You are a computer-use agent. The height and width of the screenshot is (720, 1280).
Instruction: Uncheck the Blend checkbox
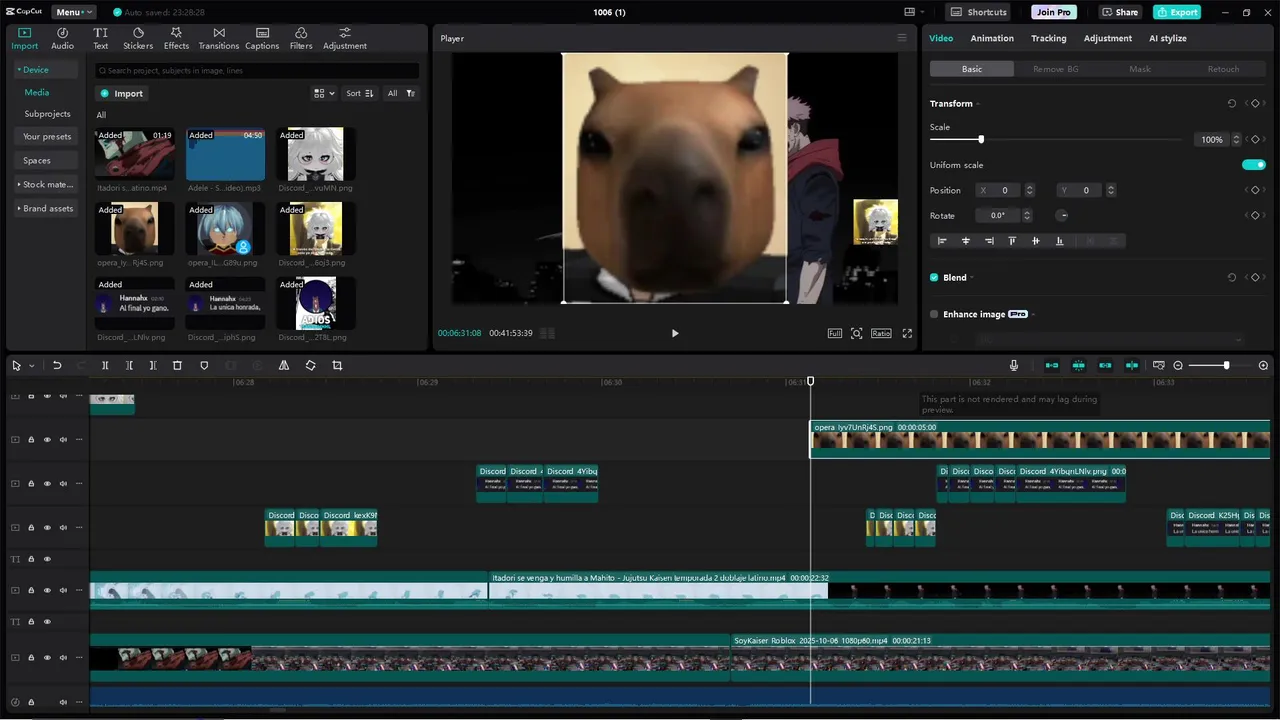(x=934, y=278)
